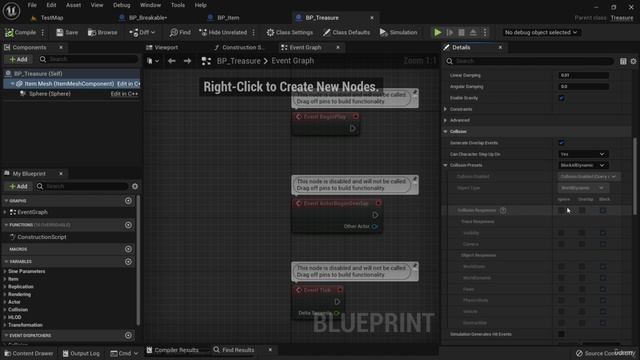Viewport: 640px width, 360px height.
Task: Toggle Enable Gravity checkbox
Action: tap(562, 98)
